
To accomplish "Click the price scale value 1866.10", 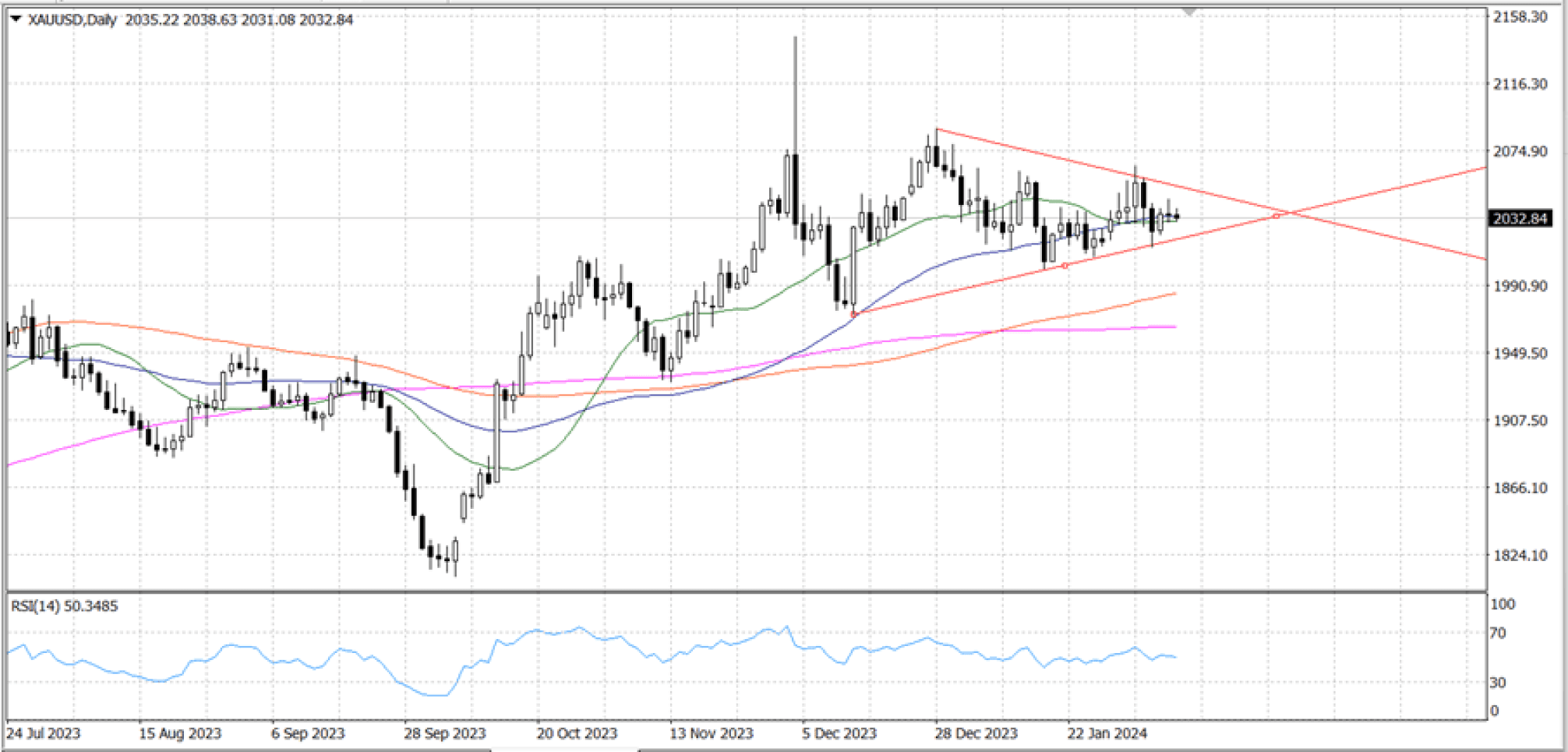I will coord(1520,488).
